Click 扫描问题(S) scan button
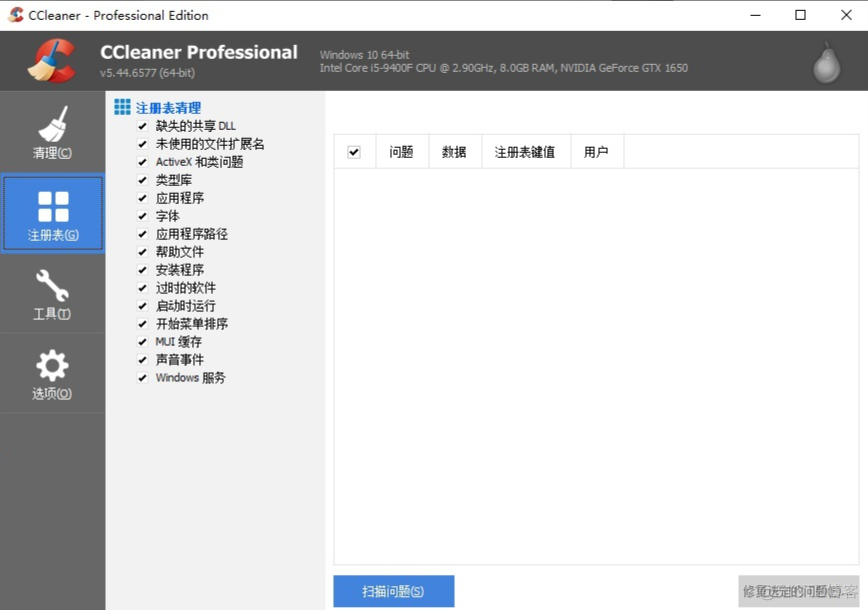 click(394, 591)
